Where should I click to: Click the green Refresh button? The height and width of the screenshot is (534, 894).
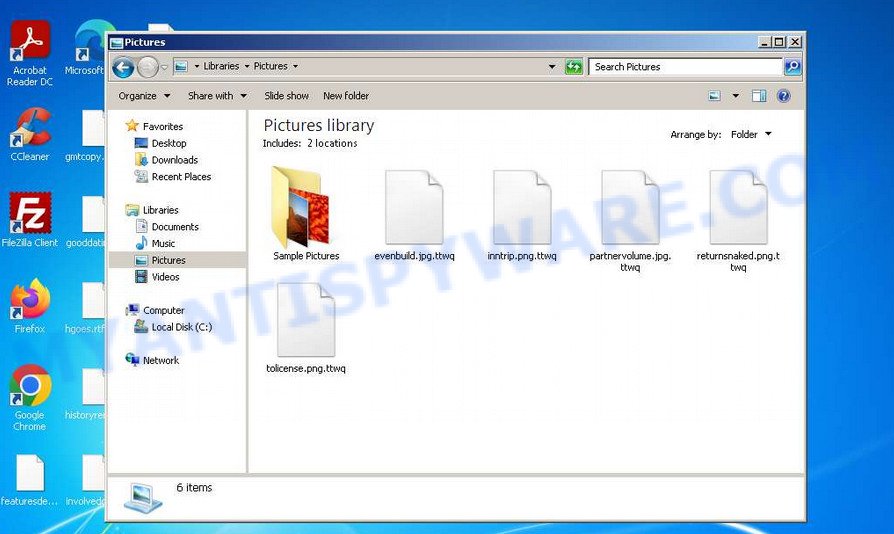[x=574, y=67]
